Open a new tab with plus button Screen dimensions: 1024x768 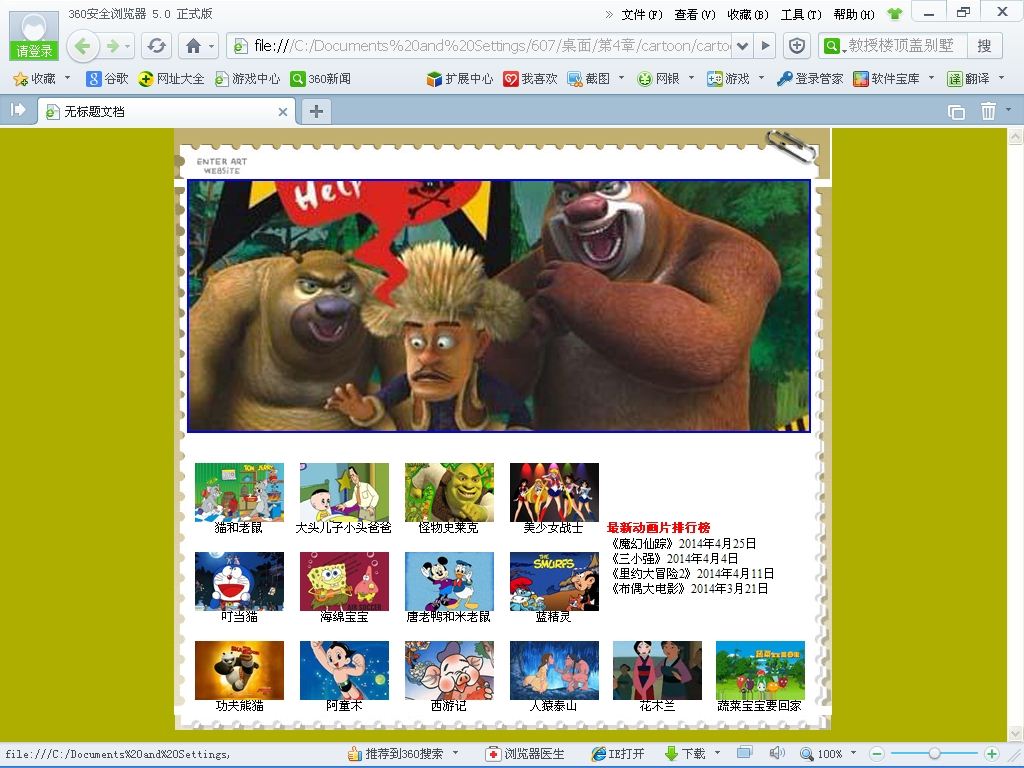point(316,112)
